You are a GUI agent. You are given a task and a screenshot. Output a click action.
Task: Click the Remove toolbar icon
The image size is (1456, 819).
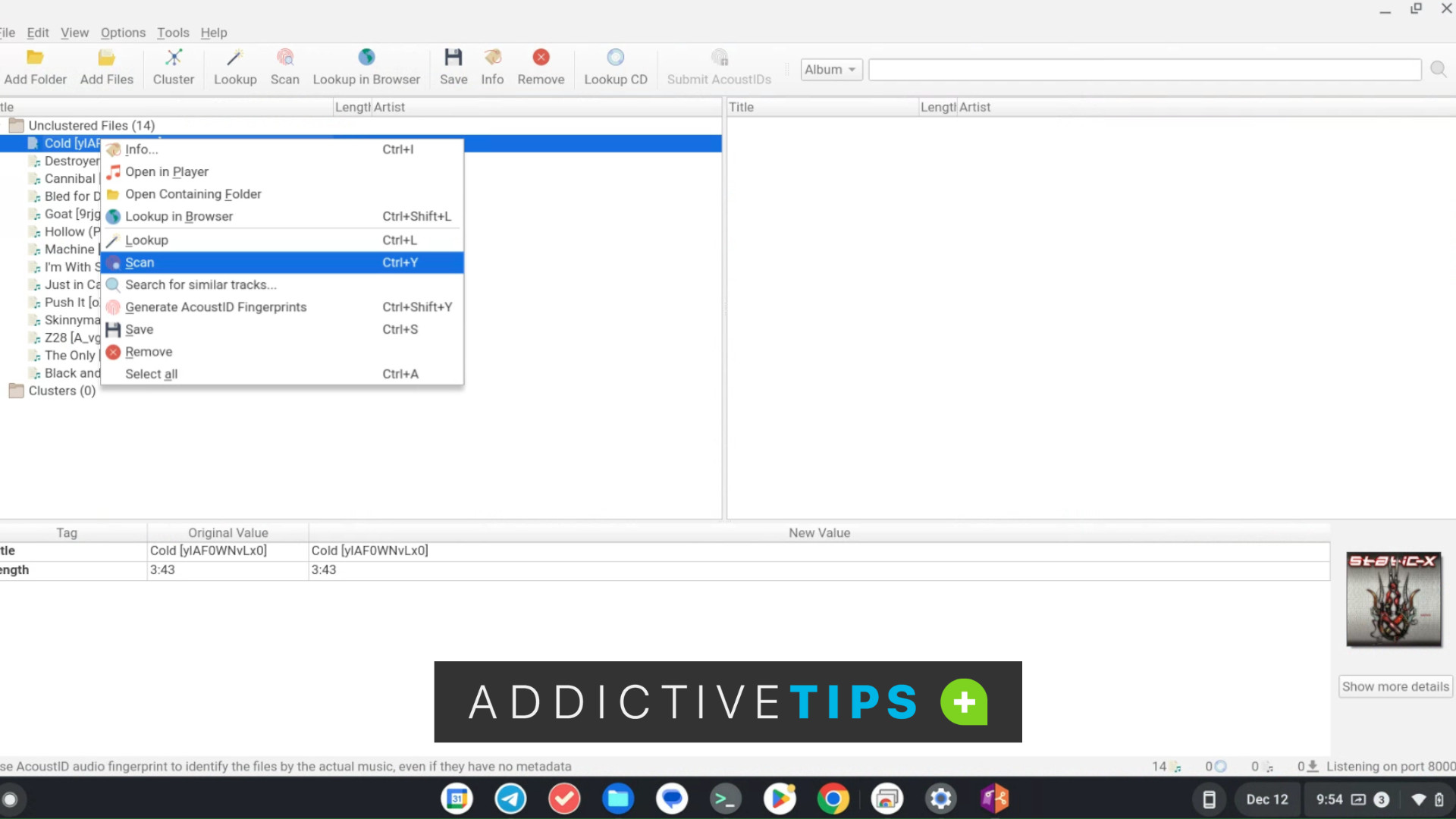541,67
